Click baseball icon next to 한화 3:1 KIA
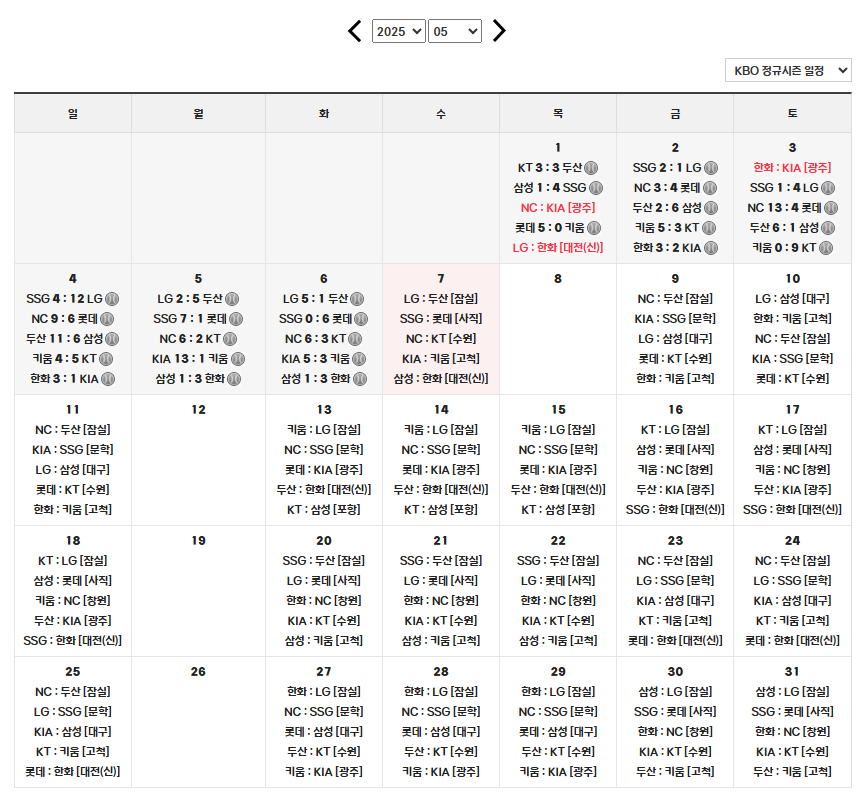This screenshot has height=800, width=866. pyautogui.click(x=108, y=379)
